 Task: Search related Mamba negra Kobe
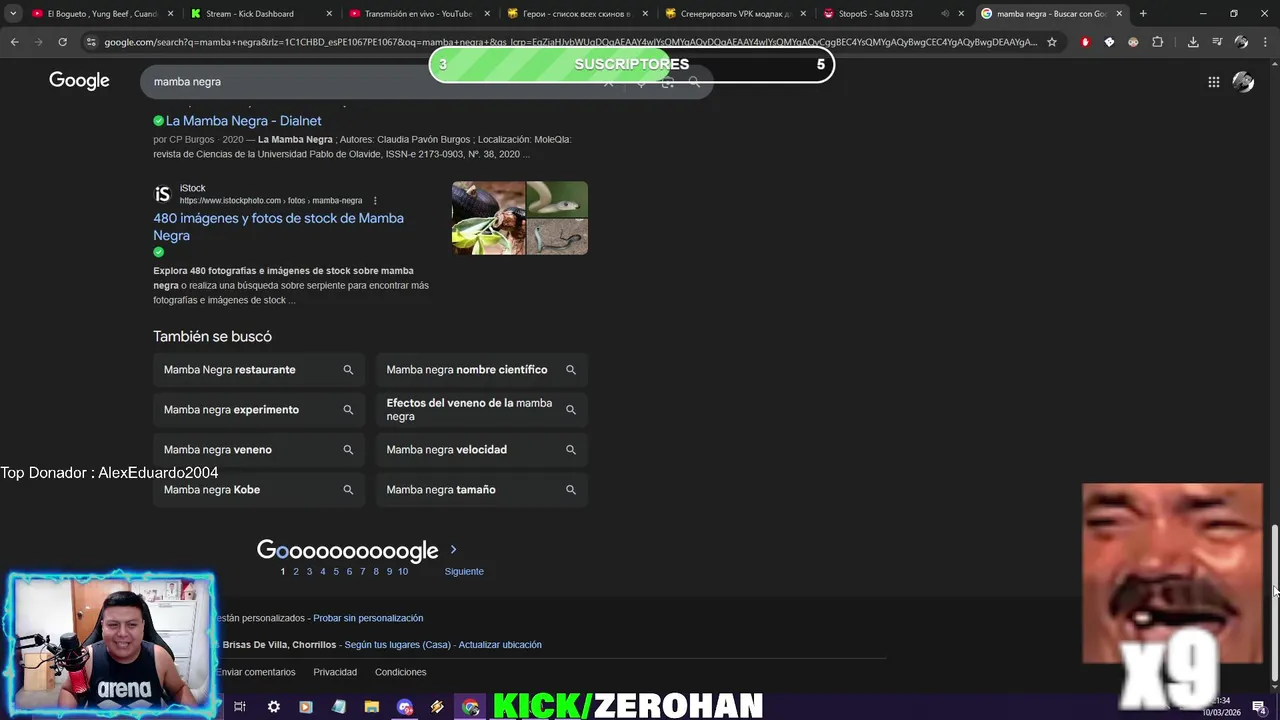pos(258,490)
